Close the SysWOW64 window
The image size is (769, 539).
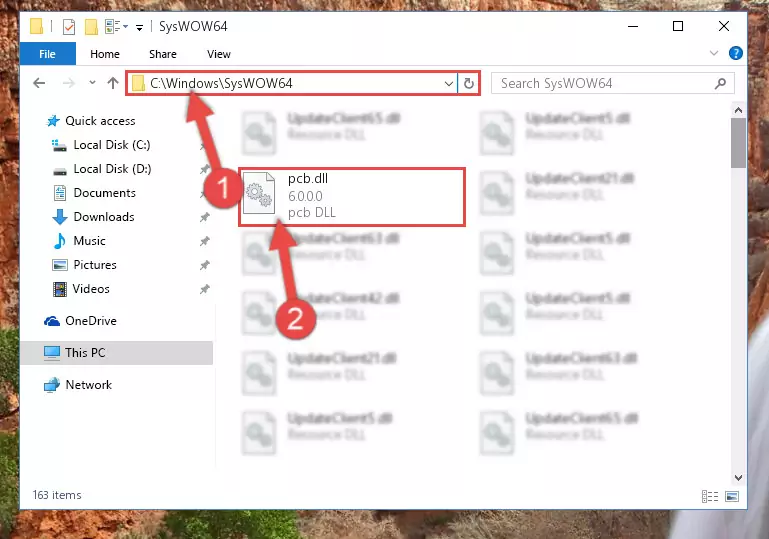point(723,26)
